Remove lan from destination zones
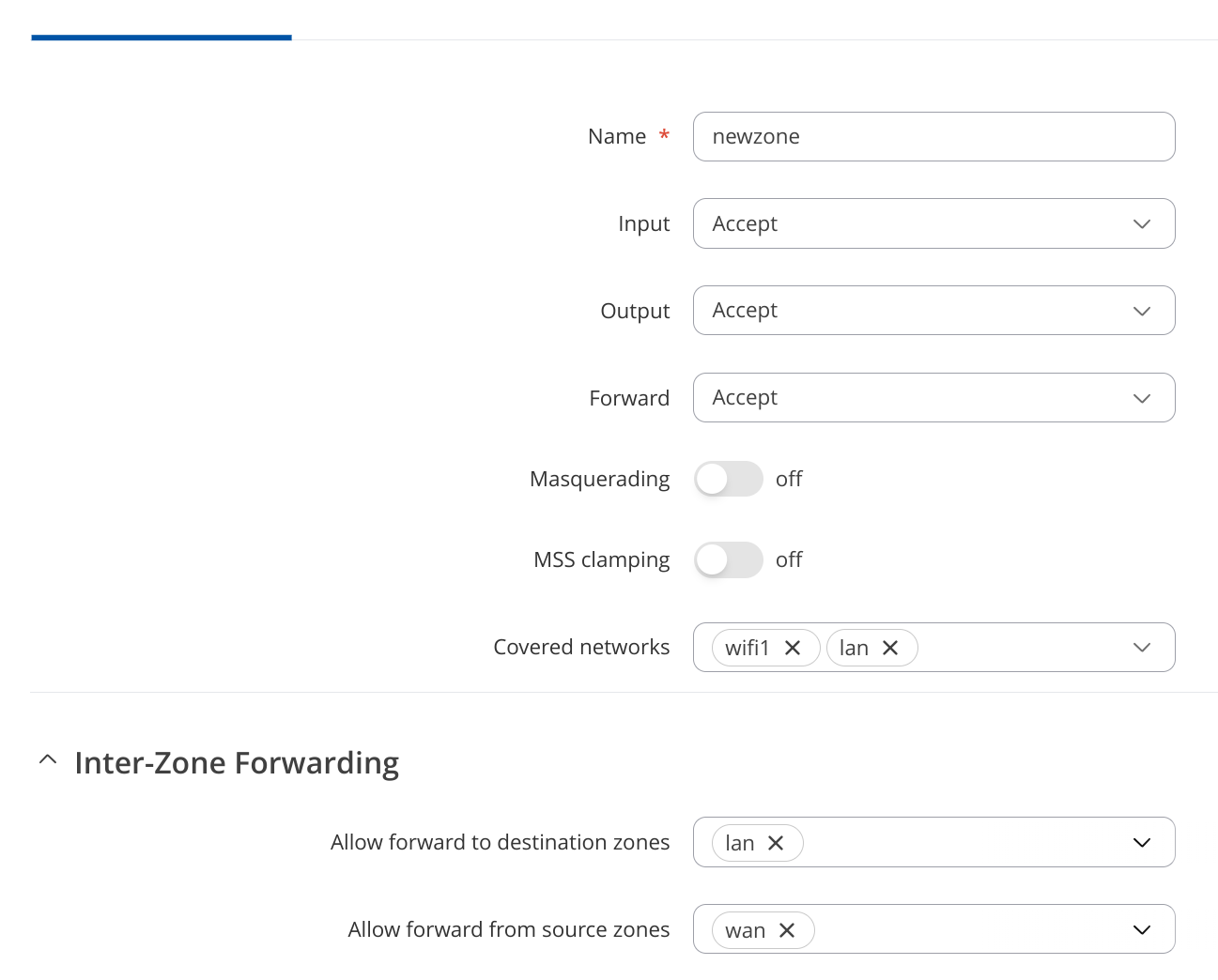This screenshot has height=980, width=1218. tap(776, 843)
